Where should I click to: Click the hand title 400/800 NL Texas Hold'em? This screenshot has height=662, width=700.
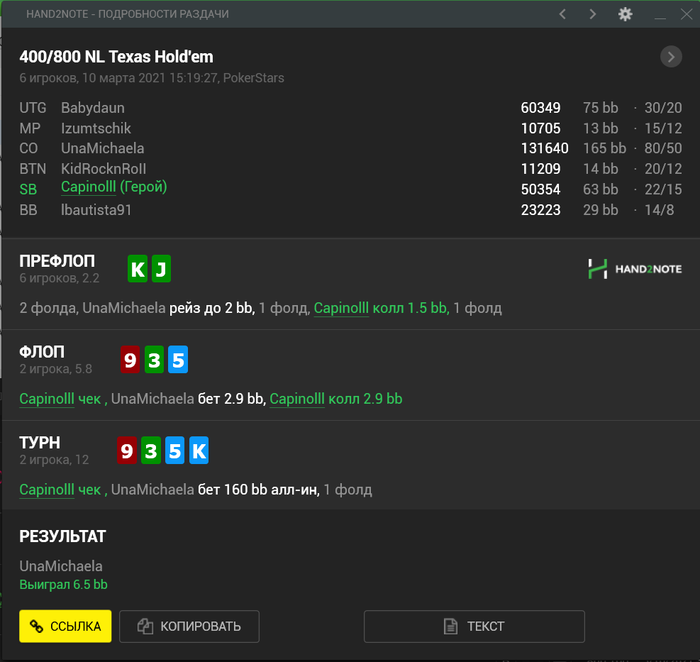(116, 57)
